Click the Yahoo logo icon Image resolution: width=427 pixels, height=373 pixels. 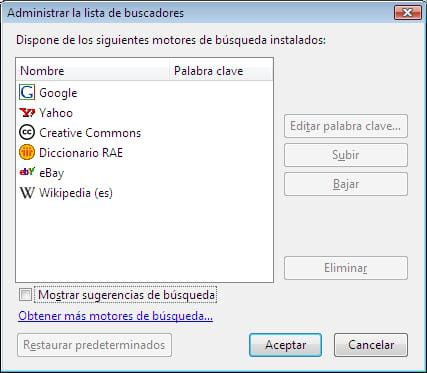(x=27, y=113)
